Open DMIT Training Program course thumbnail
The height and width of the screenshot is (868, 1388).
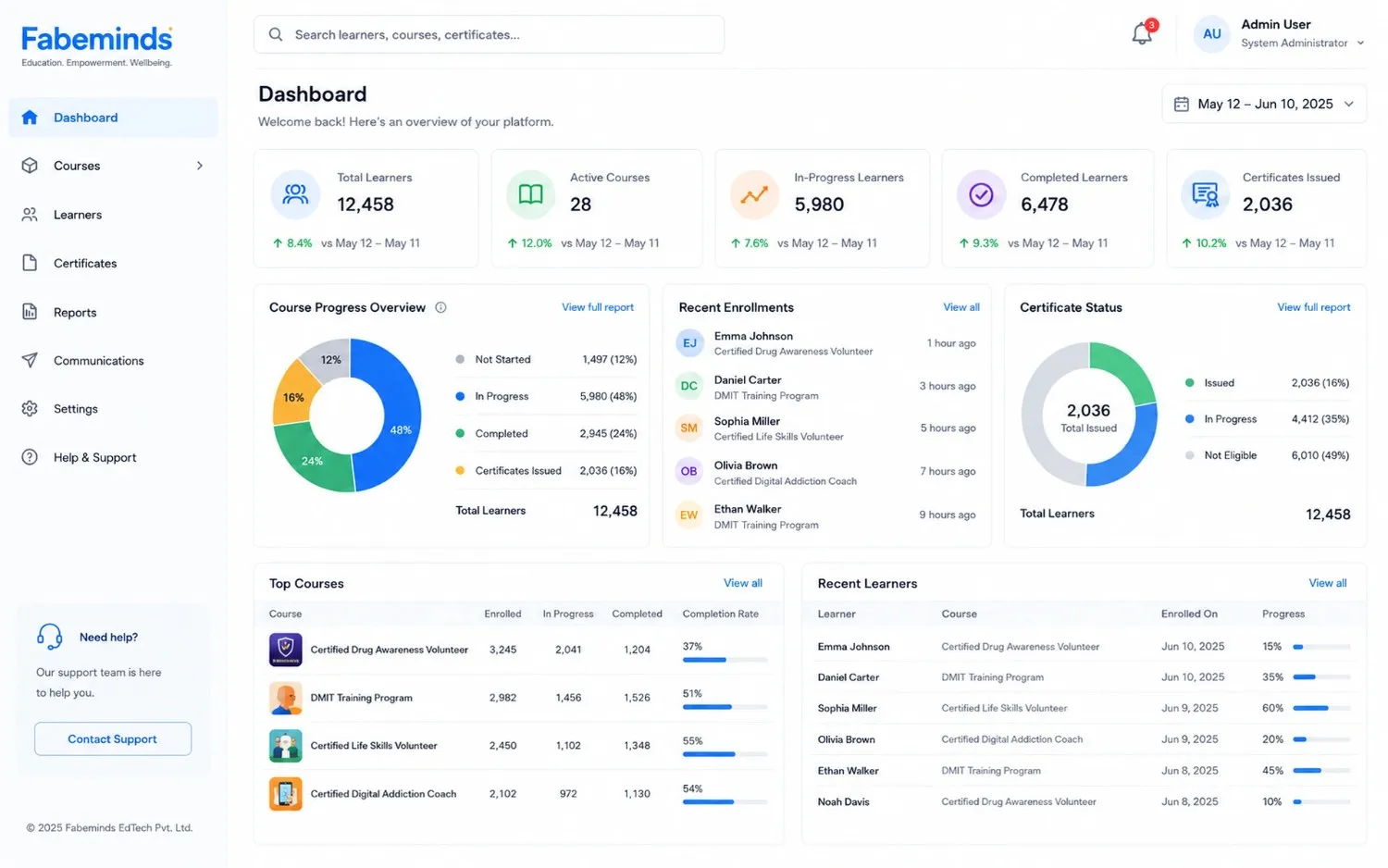(x=286, y=698)
